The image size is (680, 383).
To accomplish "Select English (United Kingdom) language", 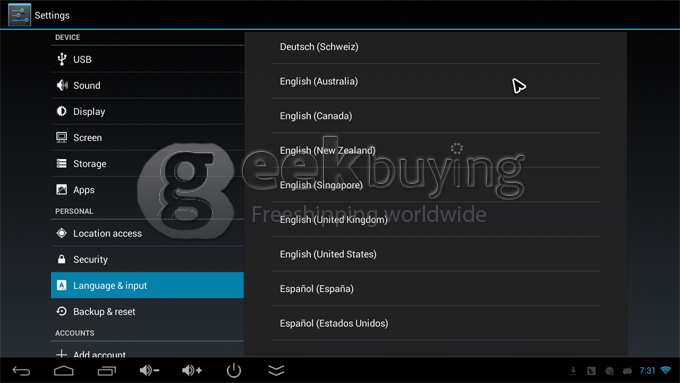I will tap(435, 219).
